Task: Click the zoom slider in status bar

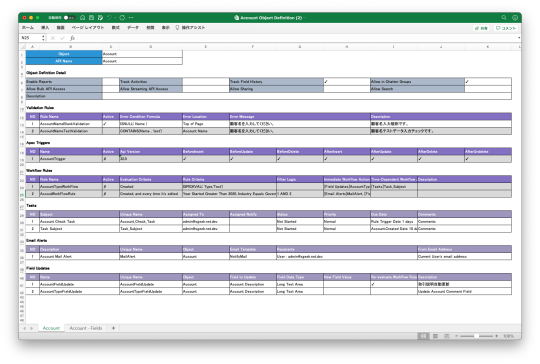Action: 476,336
